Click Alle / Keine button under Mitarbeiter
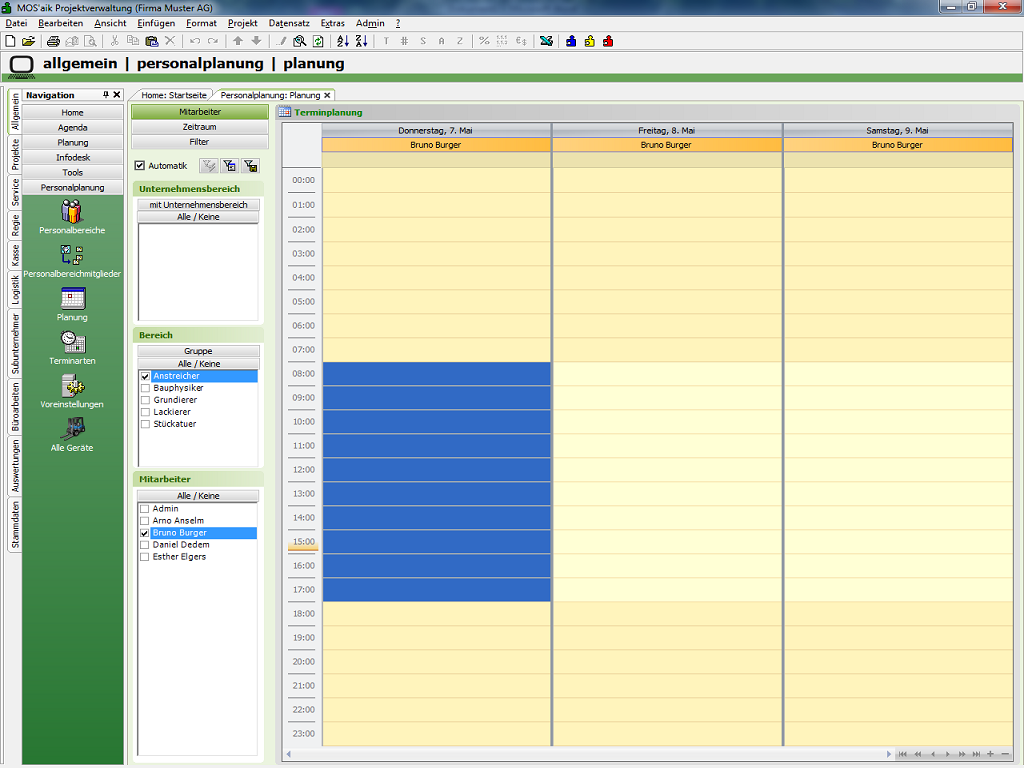 (198, 496)
